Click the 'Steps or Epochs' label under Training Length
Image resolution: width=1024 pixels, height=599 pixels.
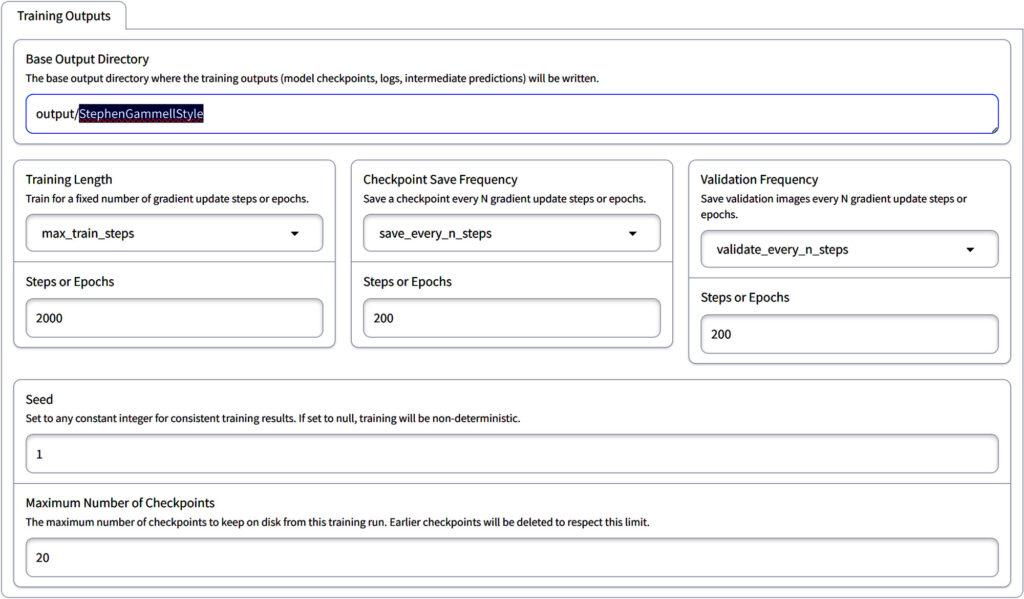70,282
